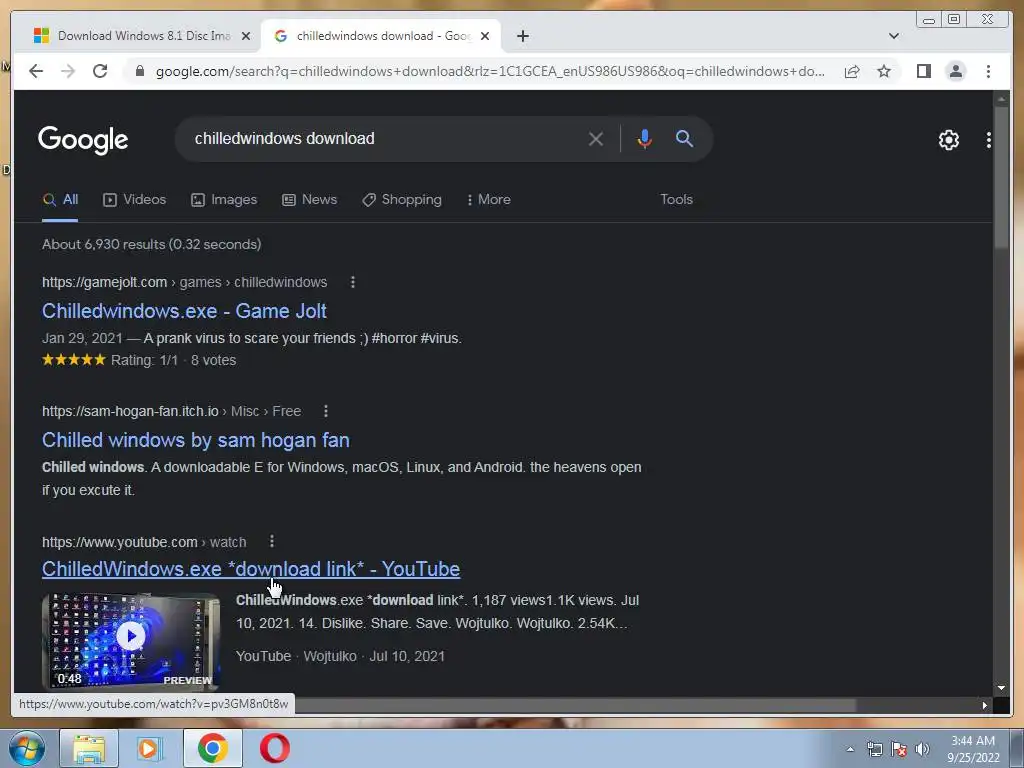This screenshot has height=768, width=1024.
Task: Open the taskbar clock and date
Action: pos(973,749)
